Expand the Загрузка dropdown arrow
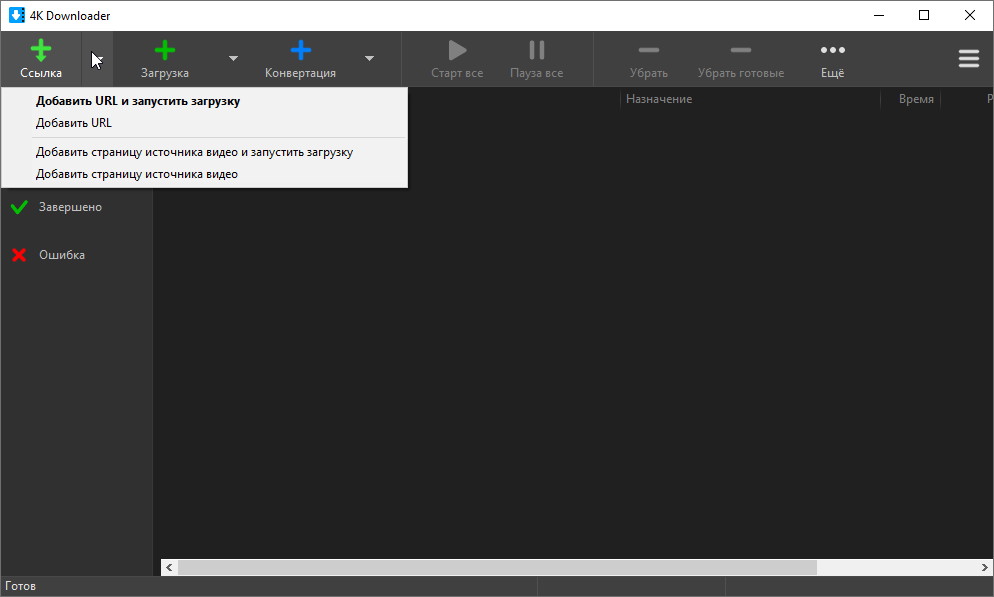This screenshot has width=994, height=597. coord(233,59)
